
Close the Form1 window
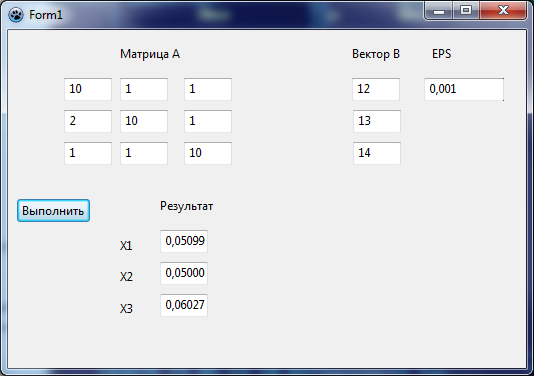click(x=503, y=11)
